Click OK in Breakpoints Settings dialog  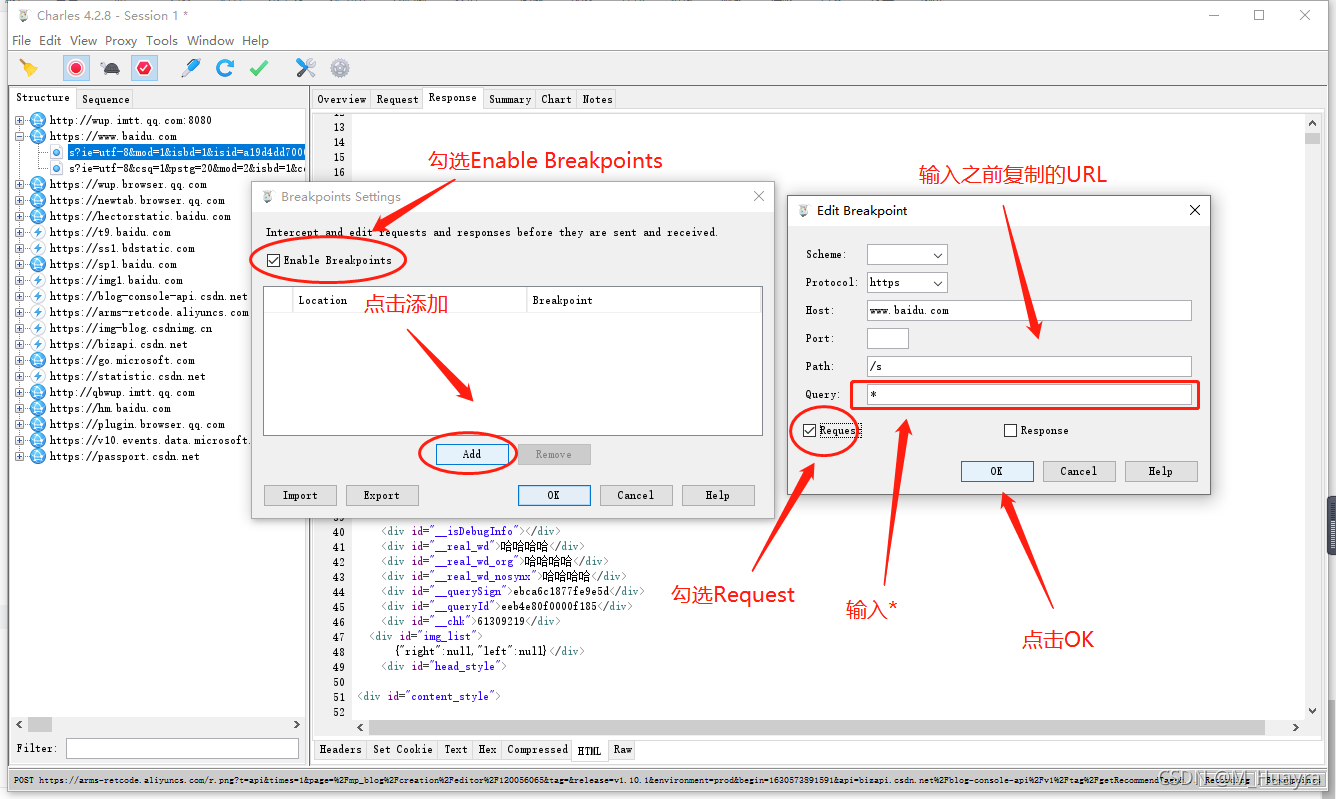click(554, 495)
